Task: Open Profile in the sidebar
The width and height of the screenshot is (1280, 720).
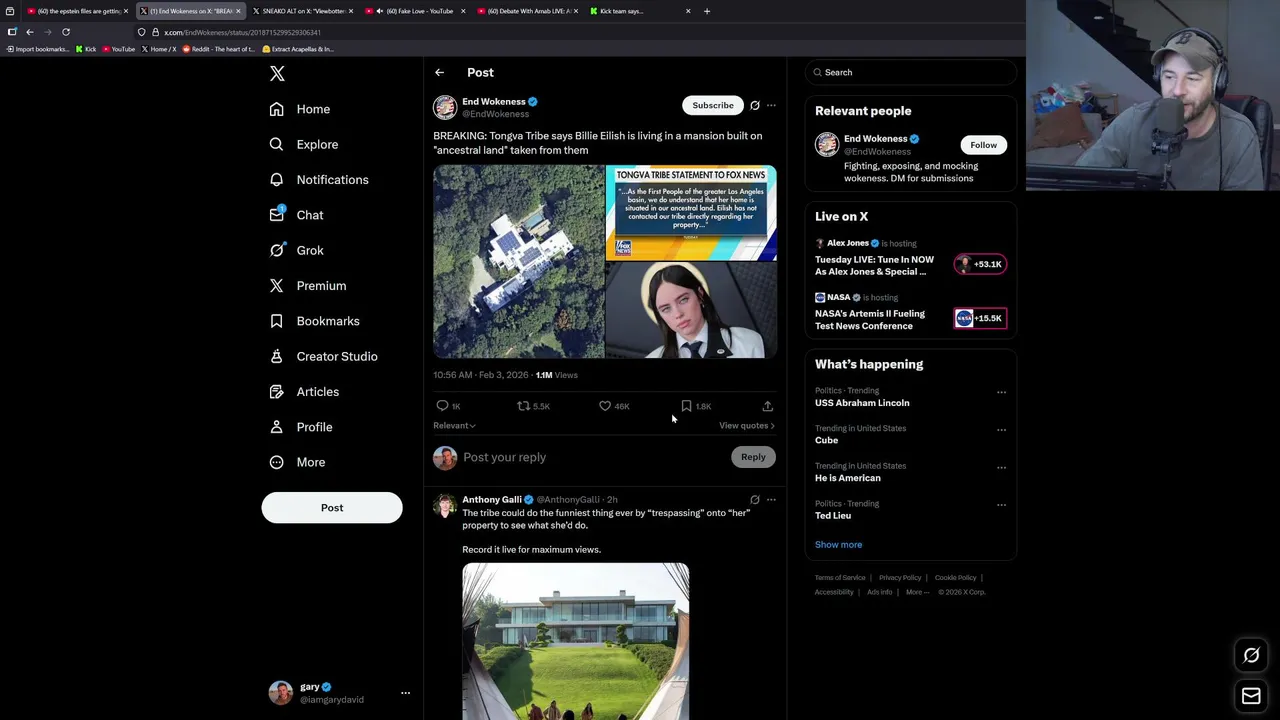Action: pyautogui.click(x=301, y=427)
